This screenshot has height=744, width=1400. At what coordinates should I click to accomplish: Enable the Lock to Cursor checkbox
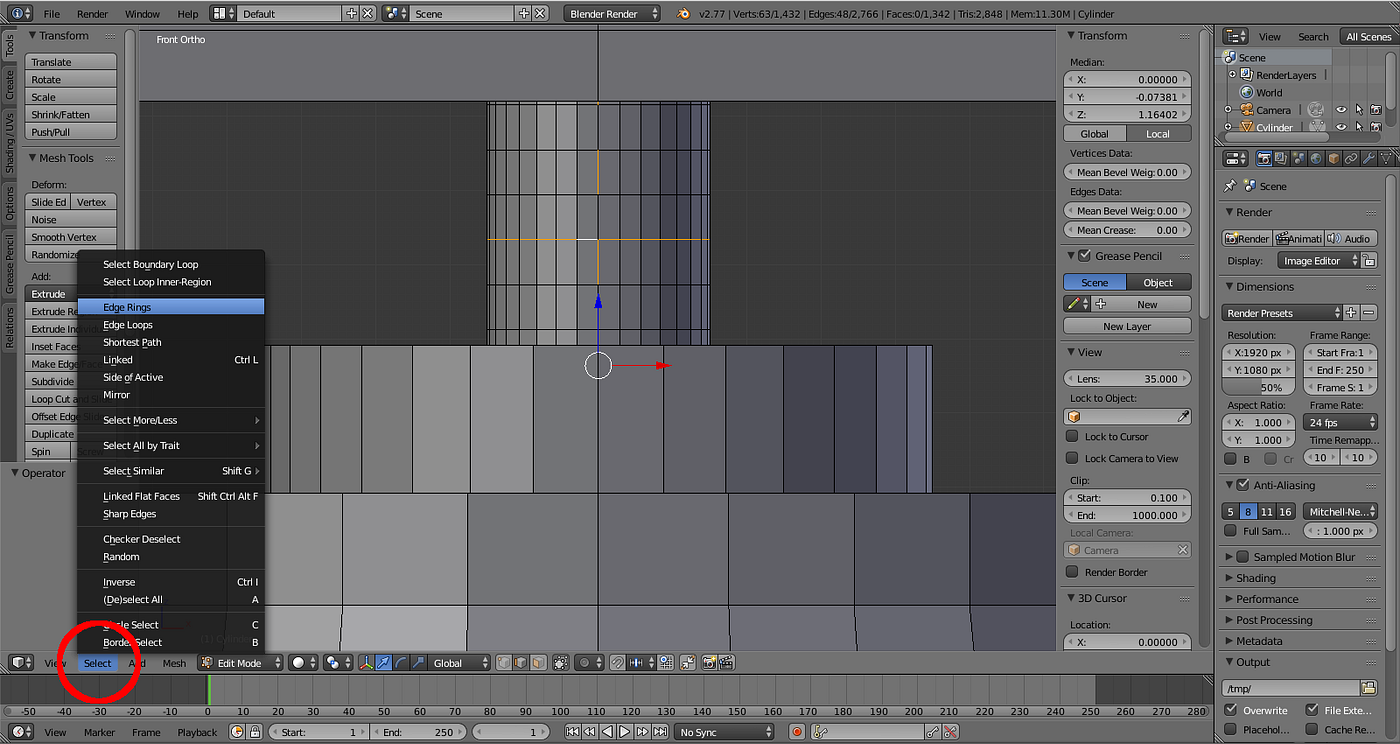tap(1072, 436)
